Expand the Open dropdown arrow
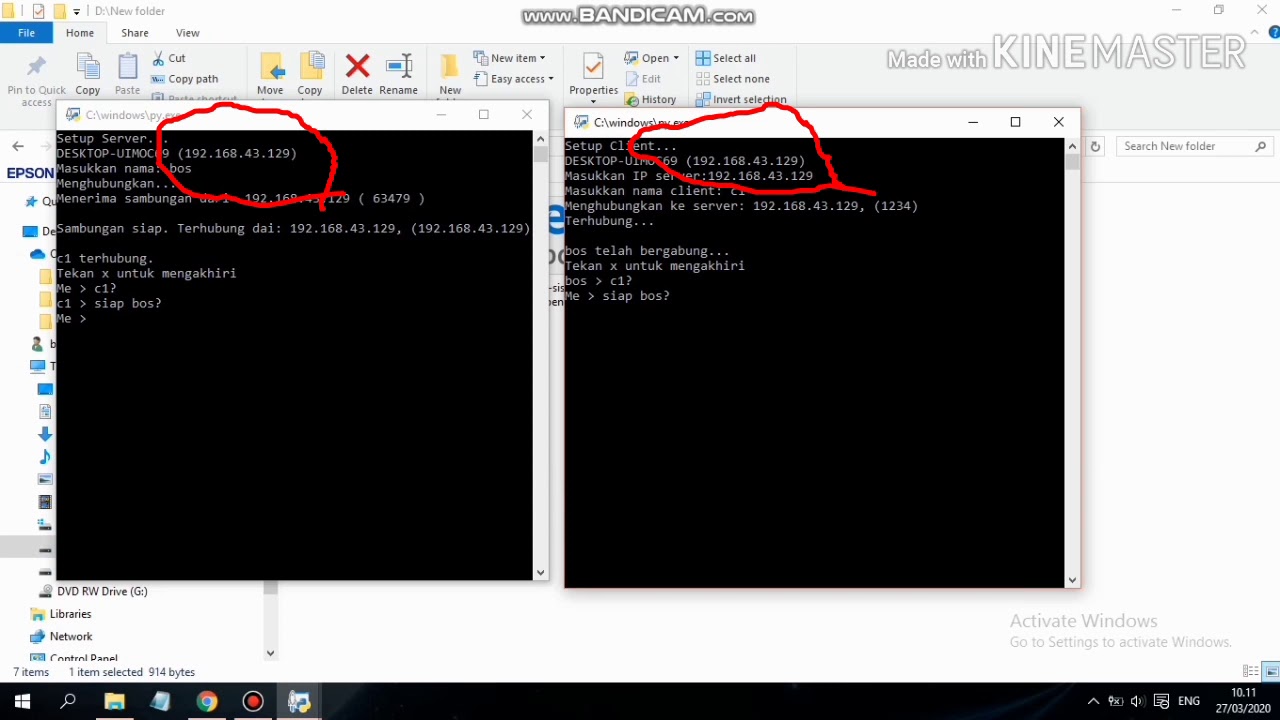 tap(676, 58)
